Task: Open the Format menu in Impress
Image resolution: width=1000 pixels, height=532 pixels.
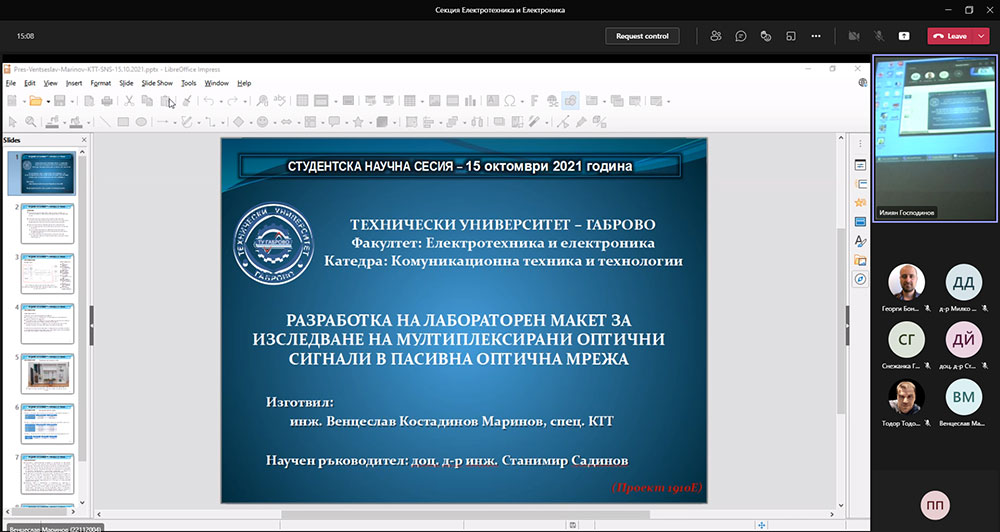Action: 101,83
